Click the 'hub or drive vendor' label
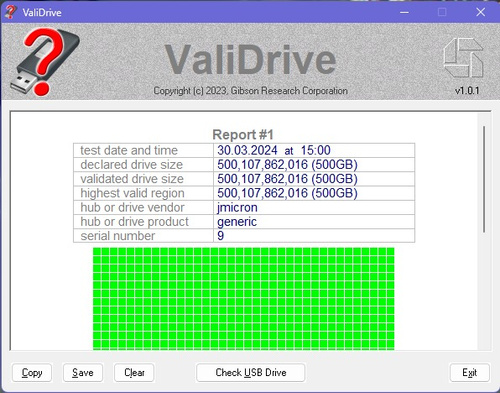The image size is (500, 393). coord(132,208)
